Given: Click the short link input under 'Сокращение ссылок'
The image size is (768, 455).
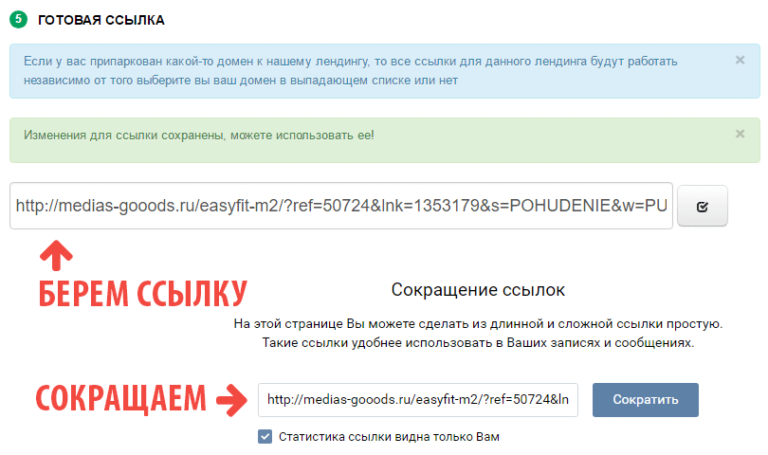Looking at the screenshot, I should [418, 400].
